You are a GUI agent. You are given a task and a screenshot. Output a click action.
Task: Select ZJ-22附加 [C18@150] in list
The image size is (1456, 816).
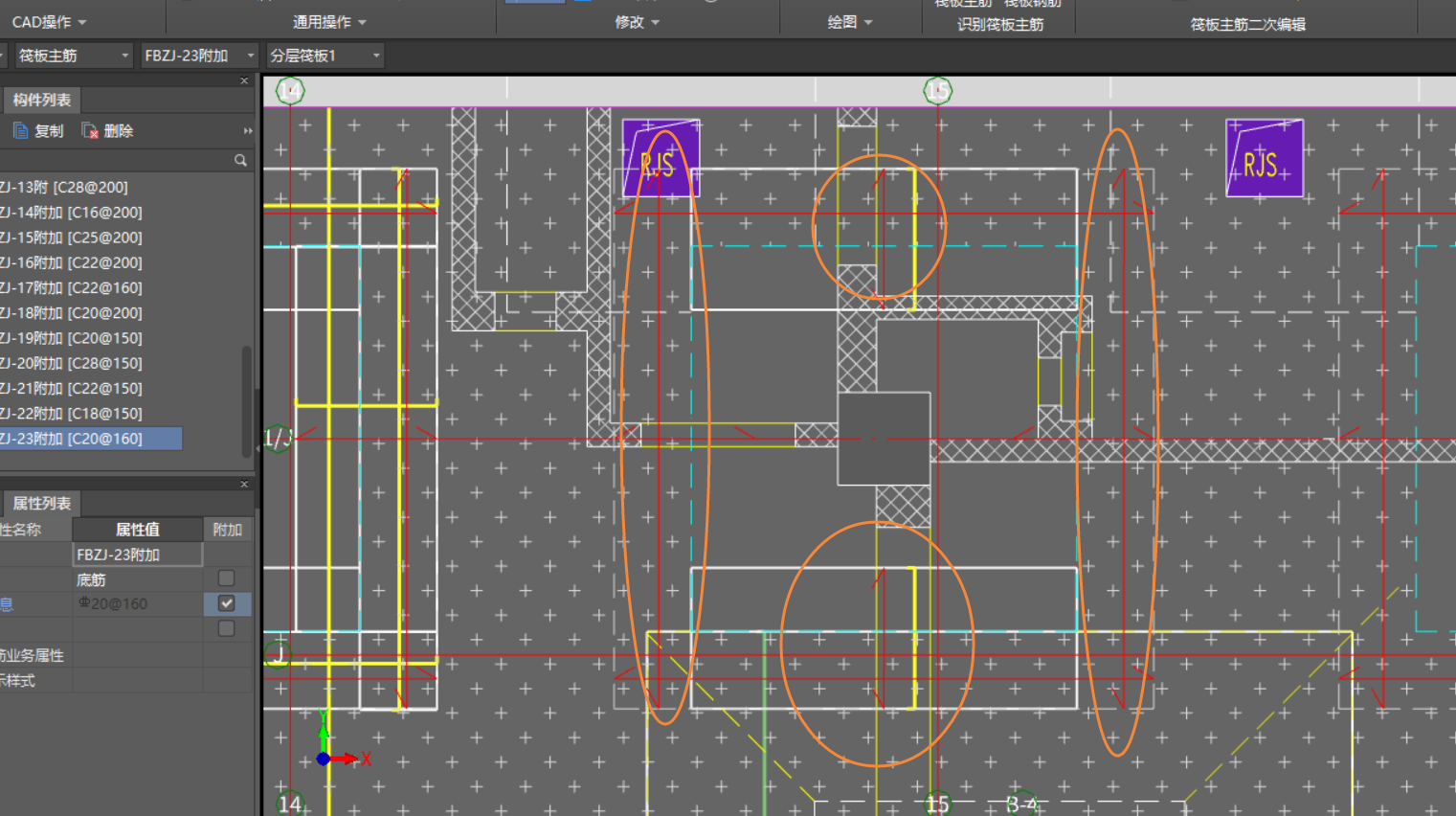(x=71, y=413)
